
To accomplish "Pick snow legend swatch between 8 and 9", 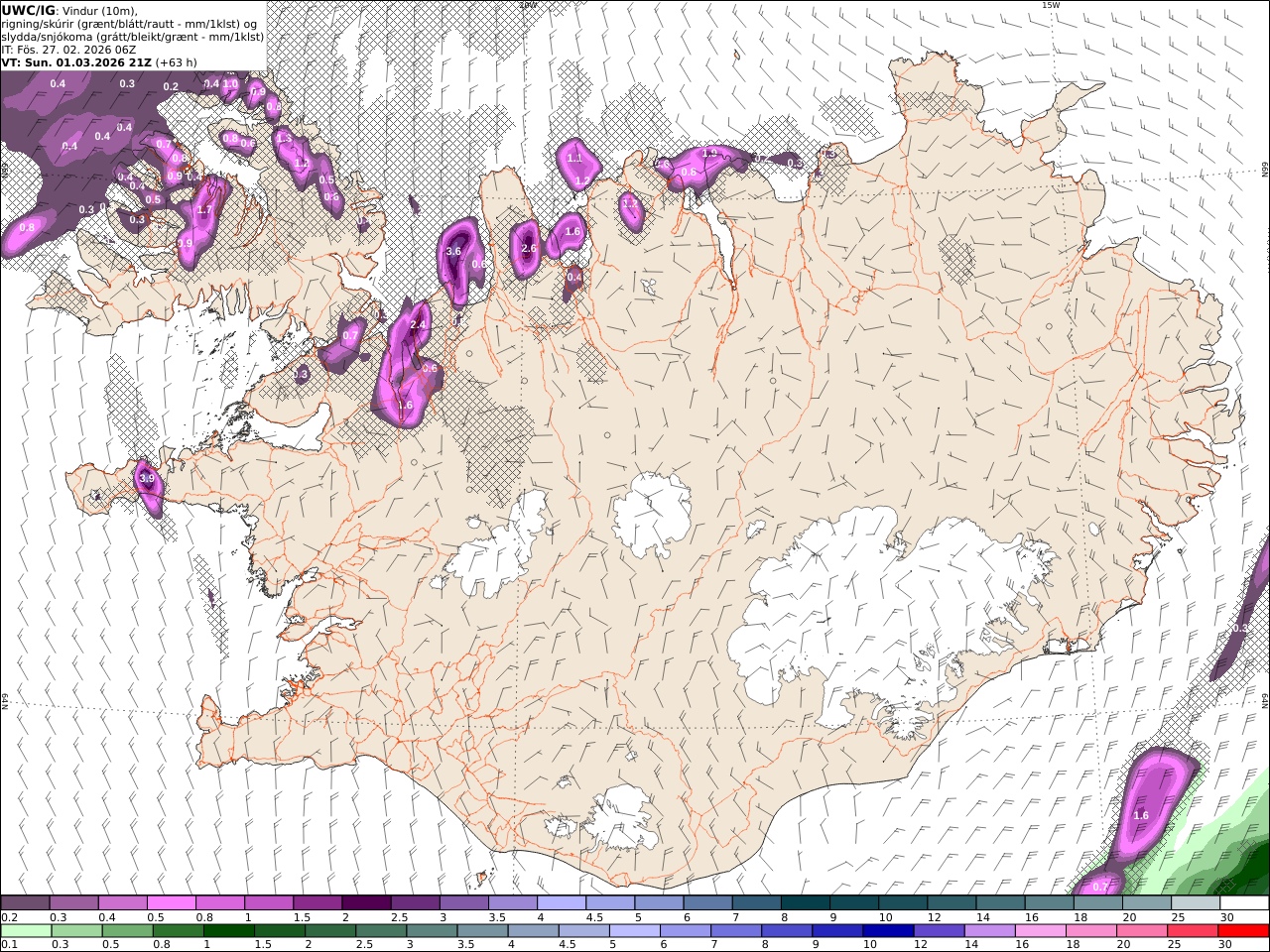I will 806,902.
